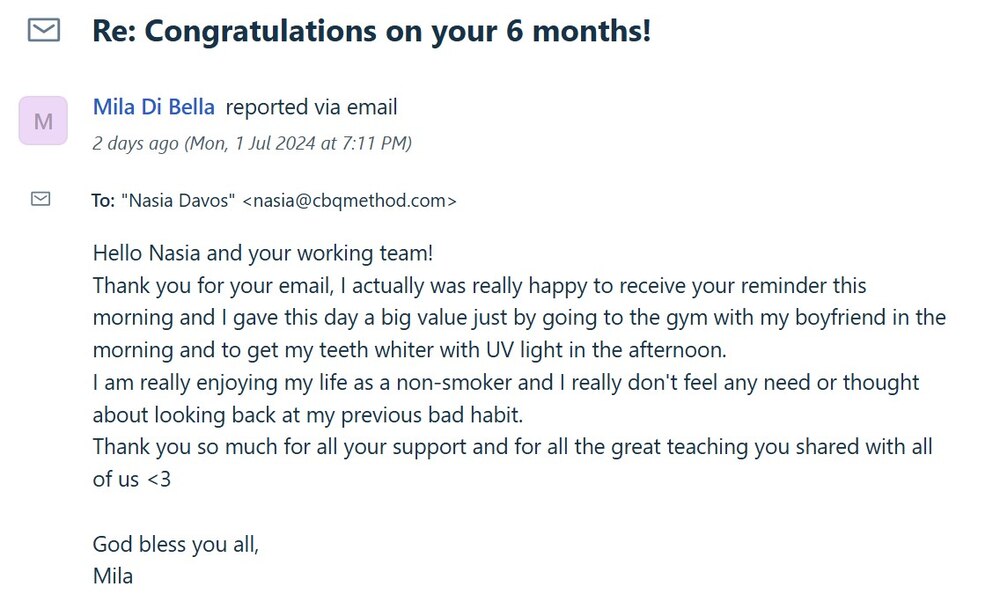Click the "To:" recipient label
The height and width of the screenshot is (594, 1000).
(103, 201)
